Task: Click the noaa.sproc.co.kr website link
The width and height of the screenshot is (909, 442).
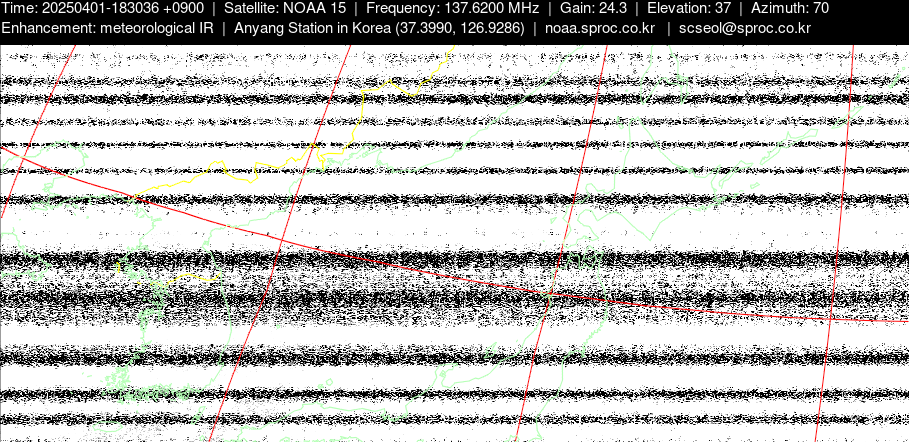Action: click(x=599, y=28)
